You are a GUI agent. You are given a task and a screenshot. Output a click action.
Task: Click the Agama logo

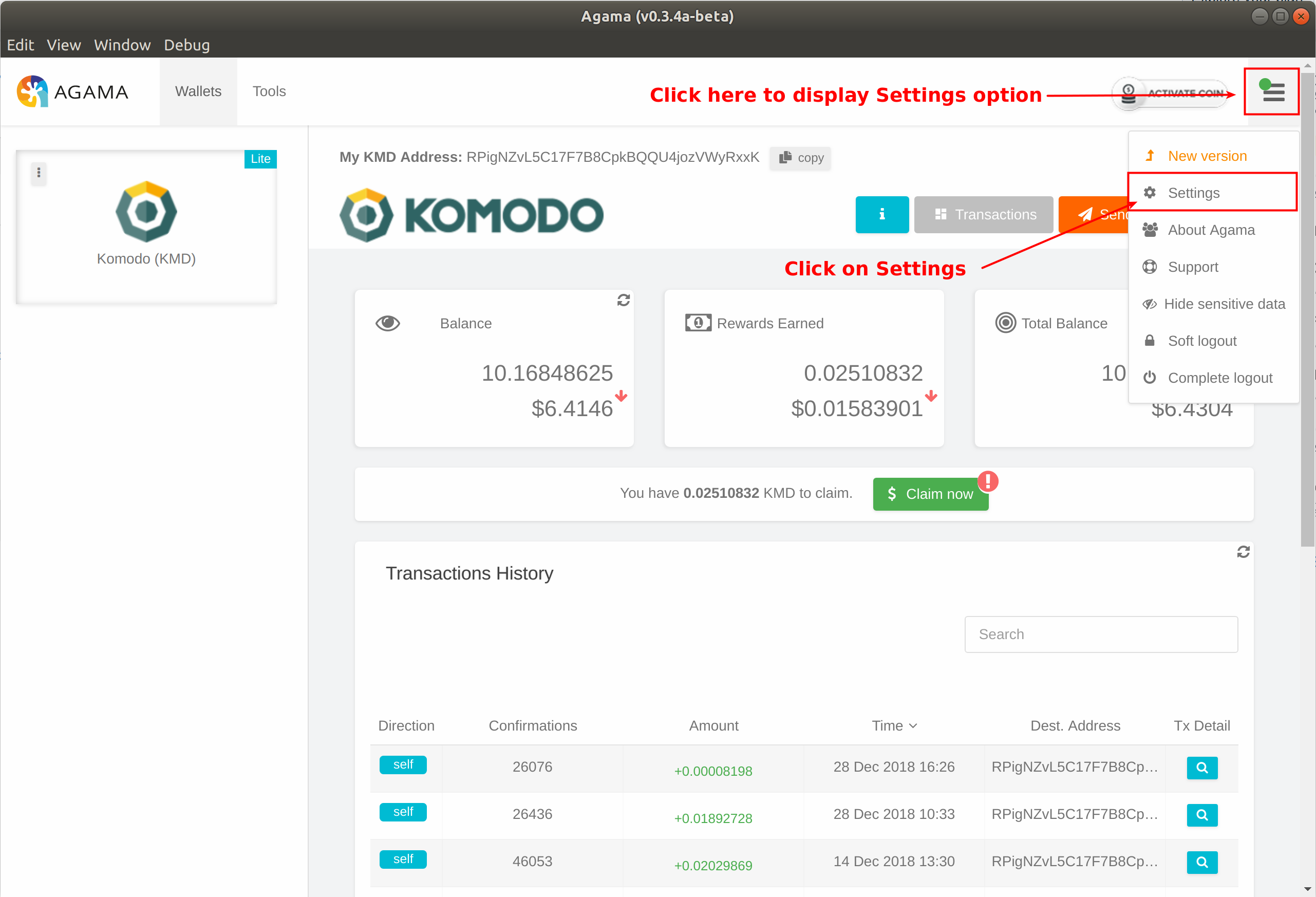[x=72, y=91]
